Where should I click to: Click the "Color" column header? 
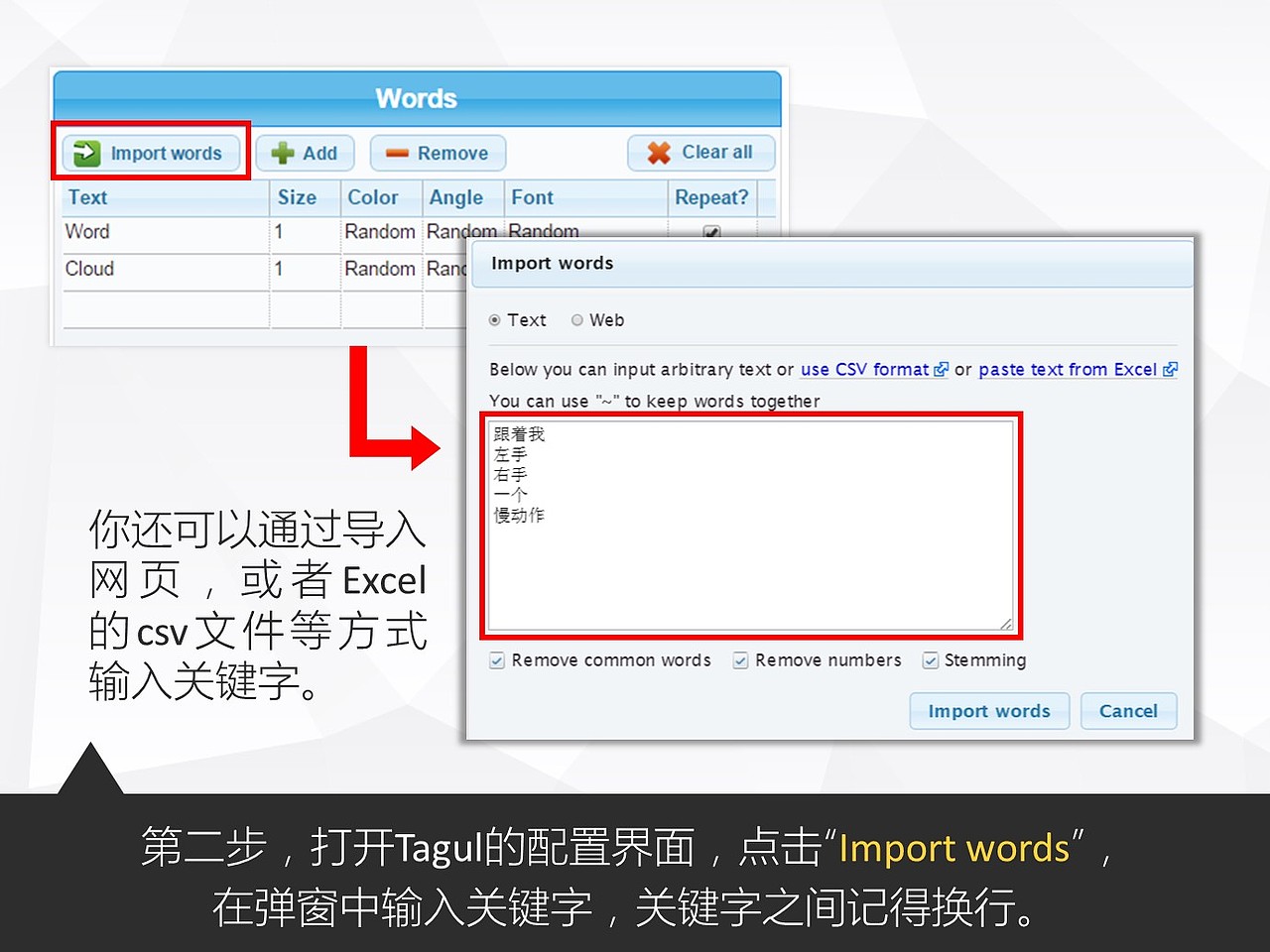[371, 197]
